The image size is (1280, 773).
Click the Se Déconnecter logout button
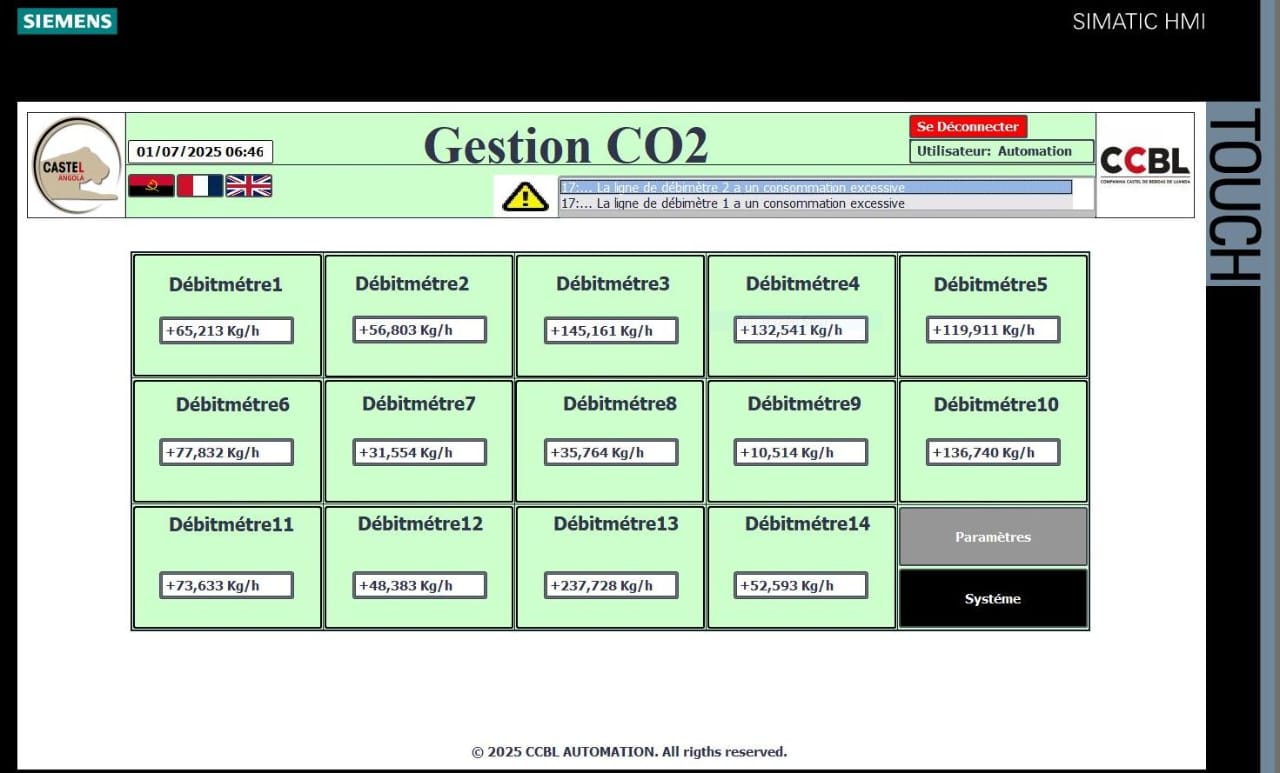pos(968,127)
